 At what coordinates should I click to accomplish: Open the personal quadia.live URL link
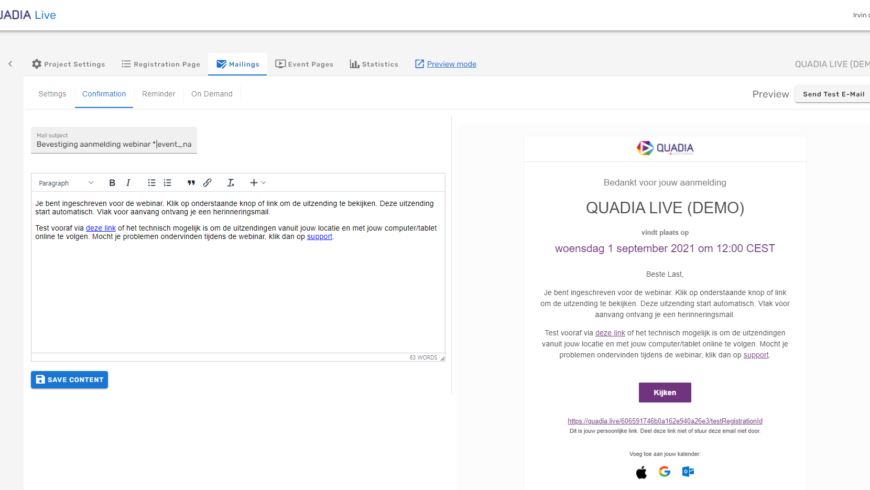pos(665,421)
